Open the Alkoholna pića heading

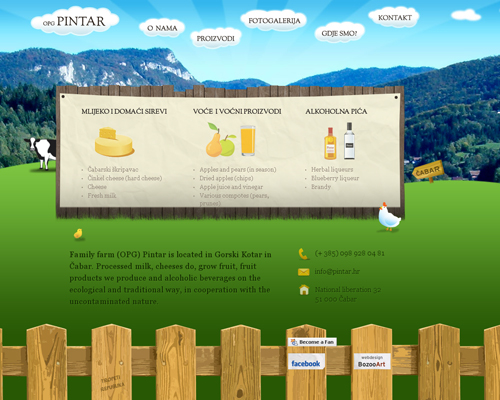coord(336,111)
